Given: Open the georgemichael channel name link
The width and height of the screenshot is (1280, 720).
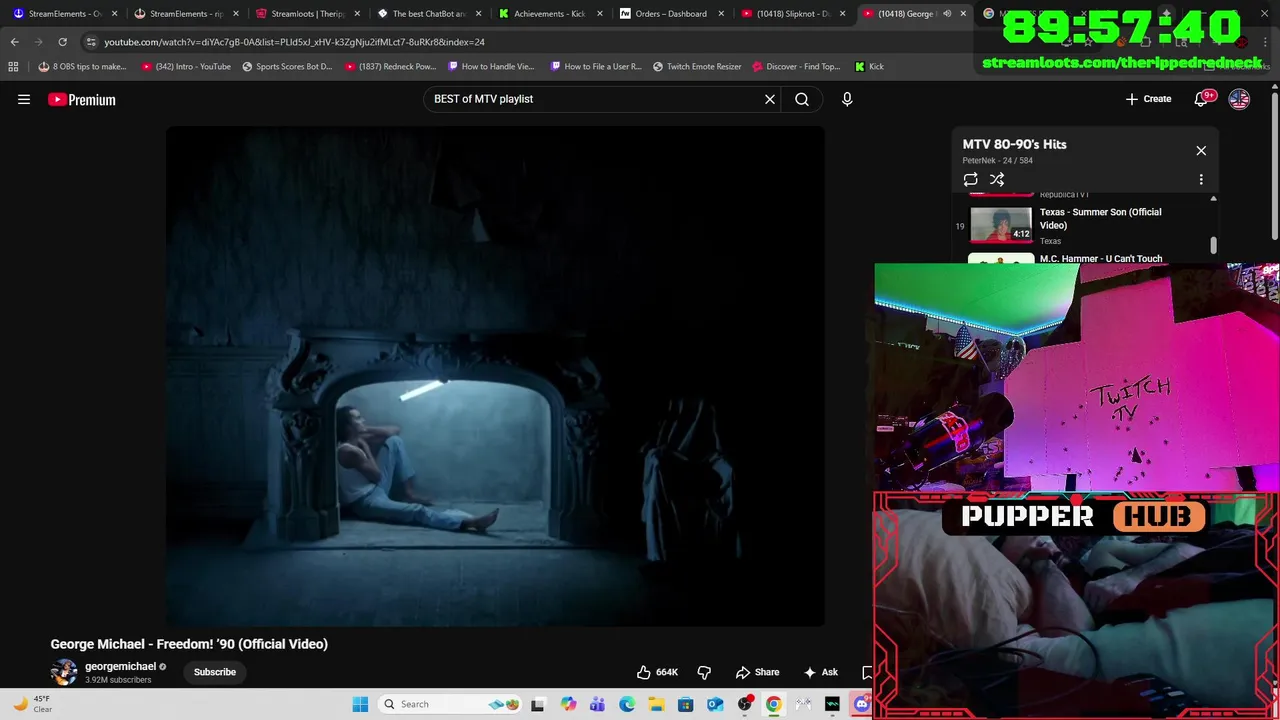Looking at the screenshot, I should pos(120,667).
